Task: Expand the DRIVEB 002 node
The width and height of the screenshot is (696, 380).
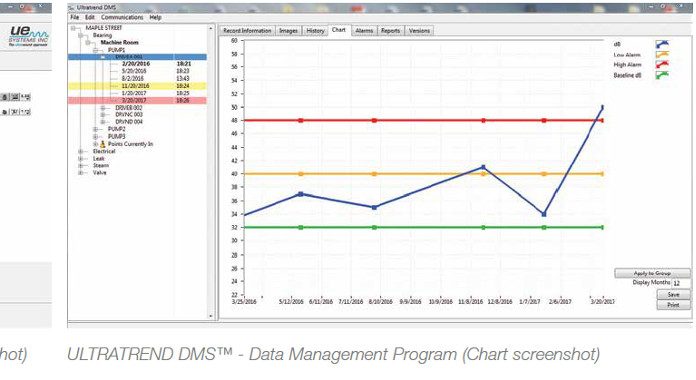Action: pyautogui.click(x=103, y=108)
